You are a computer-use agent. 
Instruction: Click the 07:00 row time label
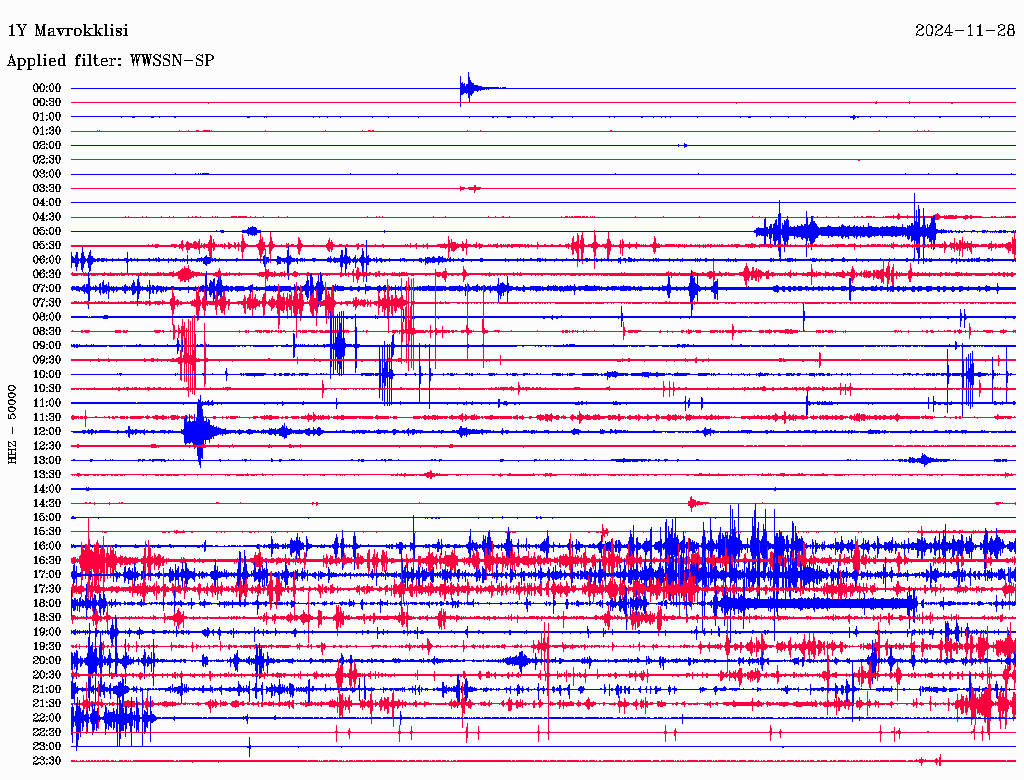coord(47,288)
